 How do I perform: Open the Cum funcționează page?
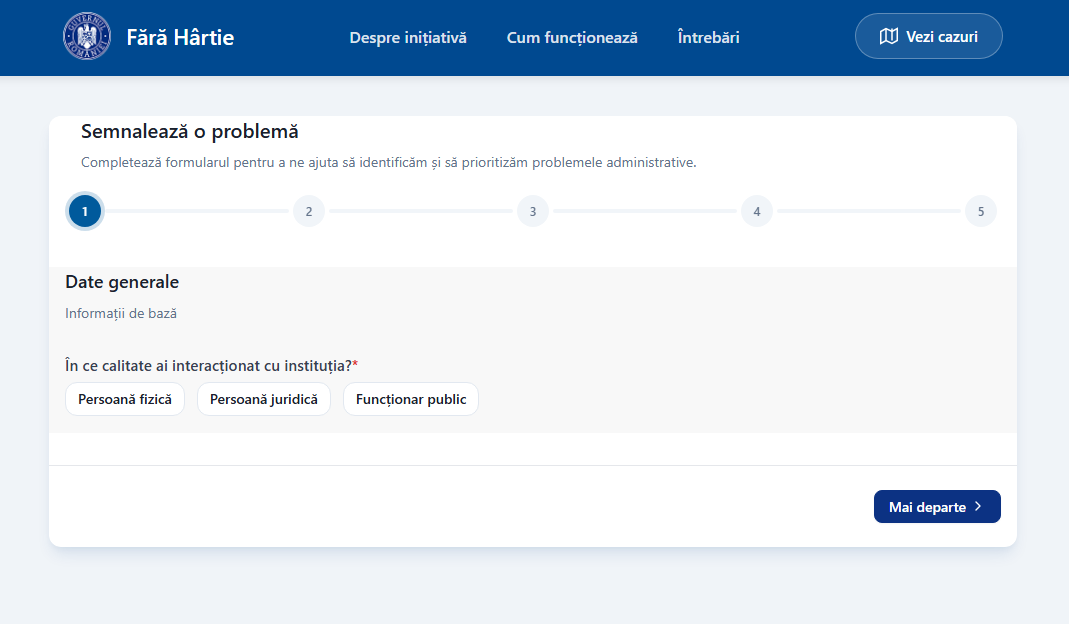pos(572,37)
